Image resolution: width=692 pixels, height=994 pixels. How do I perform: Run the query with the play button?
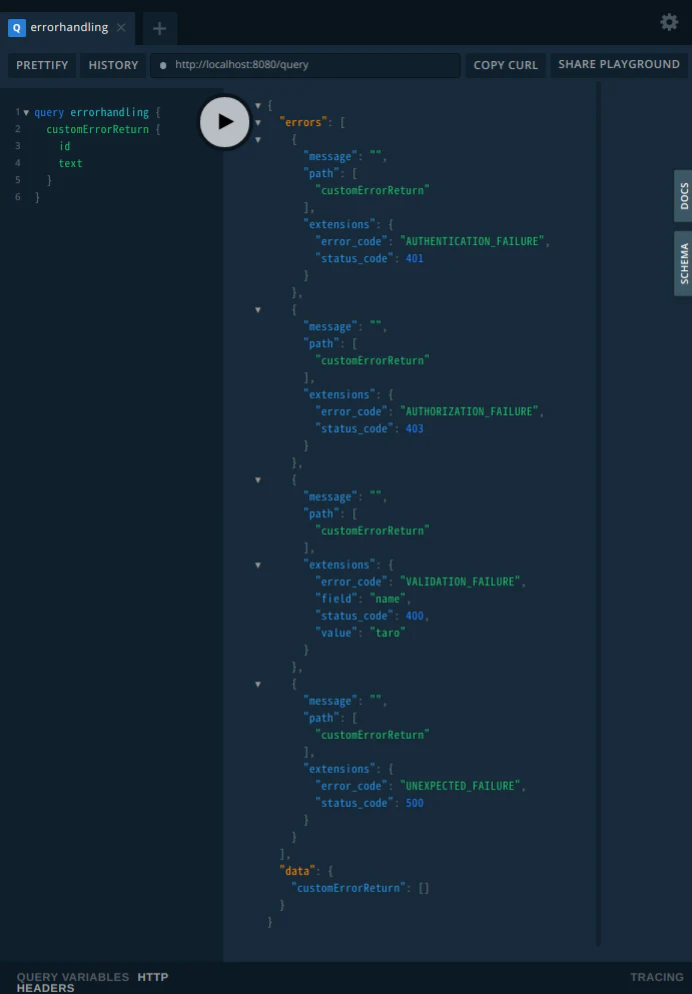pyautogui.click(x=226, y=122)
